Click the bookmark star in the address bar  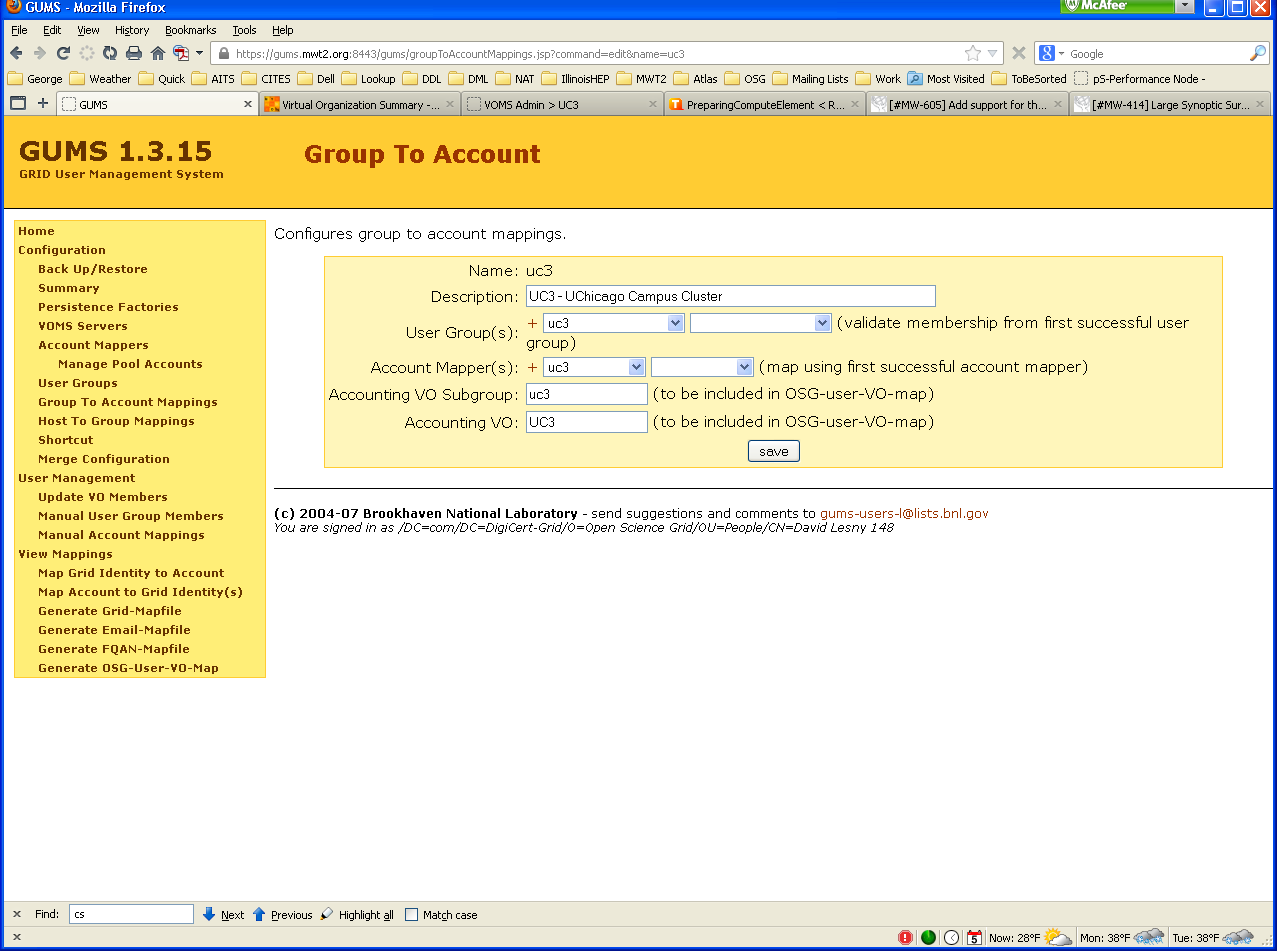971,53
